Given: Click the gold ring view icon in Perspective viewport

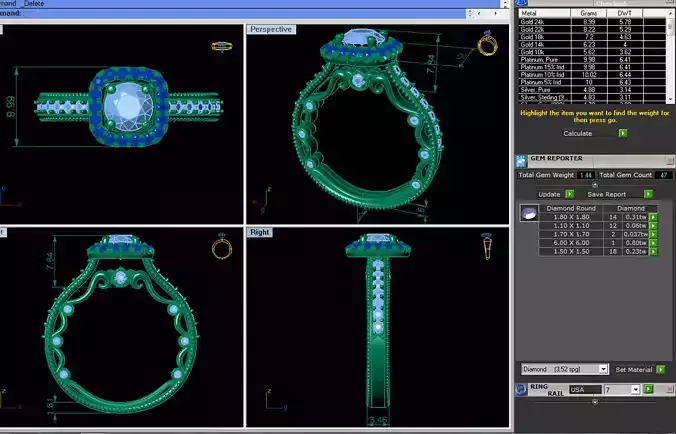Looking at the screenshot, I should [x=488, y=44].
